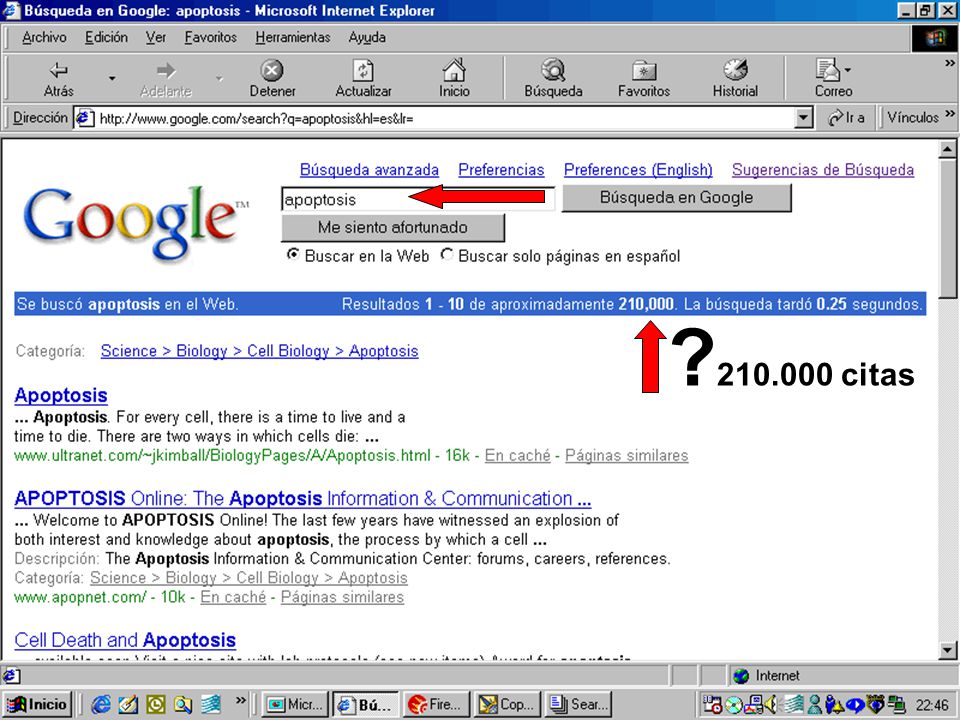This screenshot has width=960, height=720.
Task: Click the Windows Inicio start button
Action: click(37, 704)
